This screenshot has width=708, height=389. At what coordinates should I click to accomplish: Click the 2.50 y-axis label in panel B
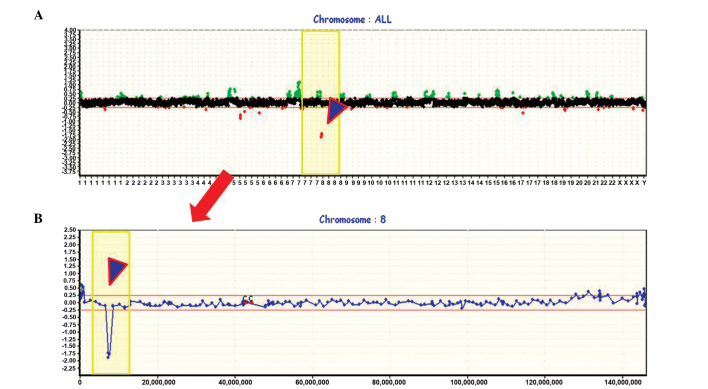(x=70, y=230)
